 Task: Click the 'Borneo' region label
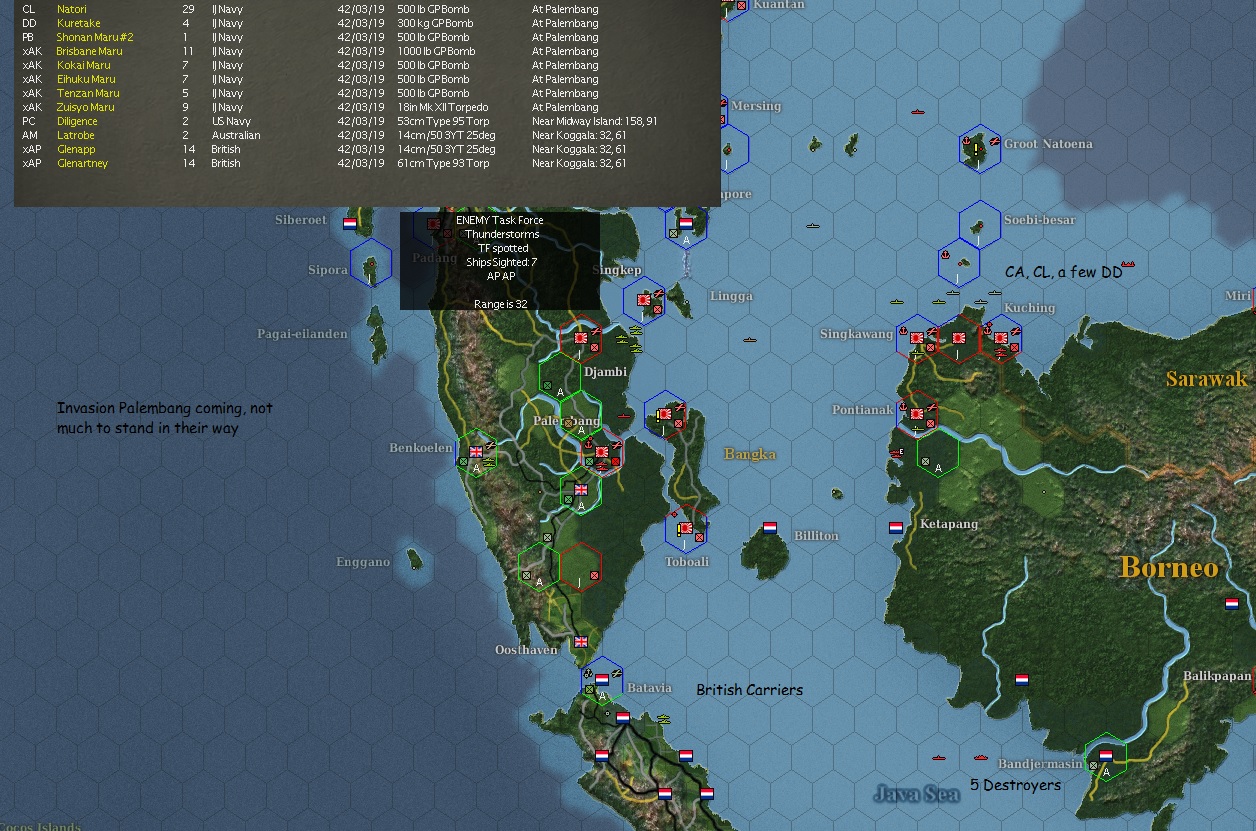[1170, 567]
